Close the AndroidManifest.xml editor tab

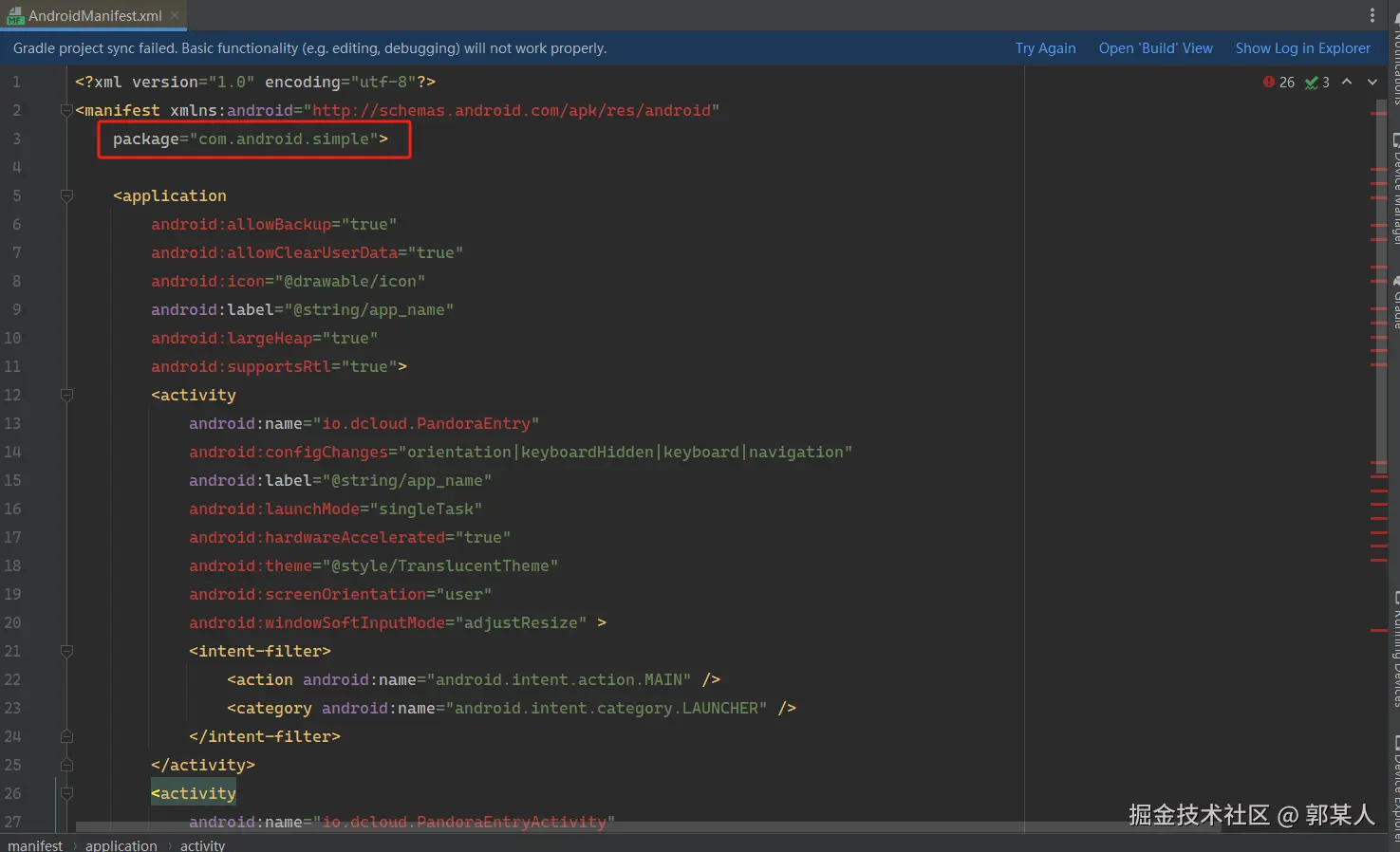click(175, 15)
